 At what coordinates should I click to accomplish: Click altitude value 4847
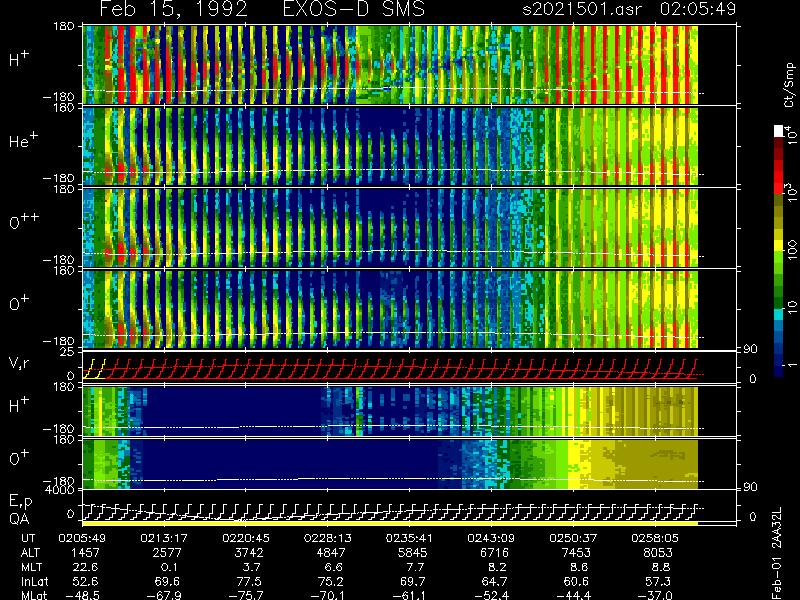click(331, 553)
